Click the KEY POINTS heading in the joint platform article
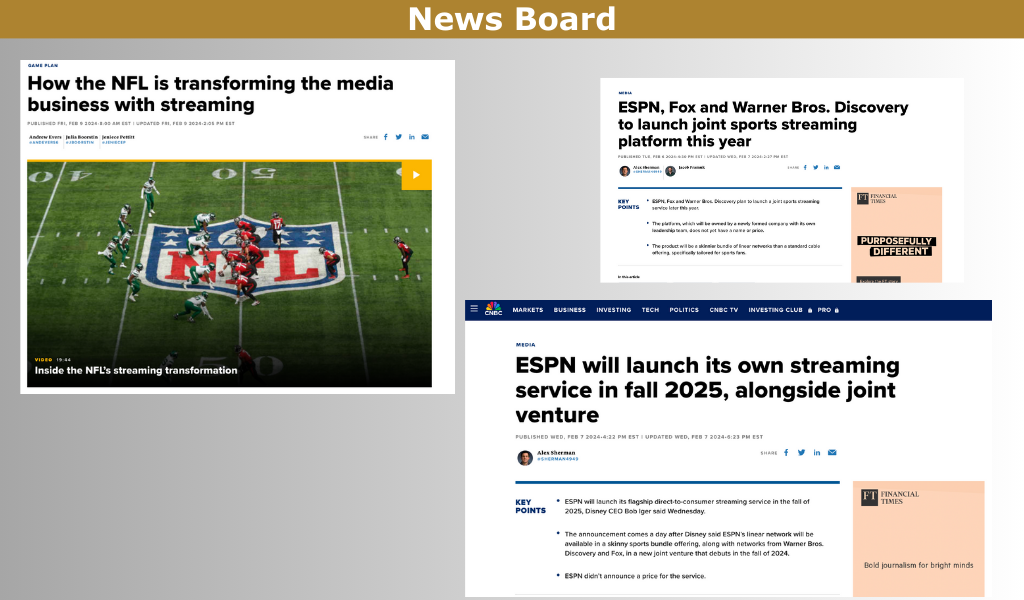 point(628,204)
